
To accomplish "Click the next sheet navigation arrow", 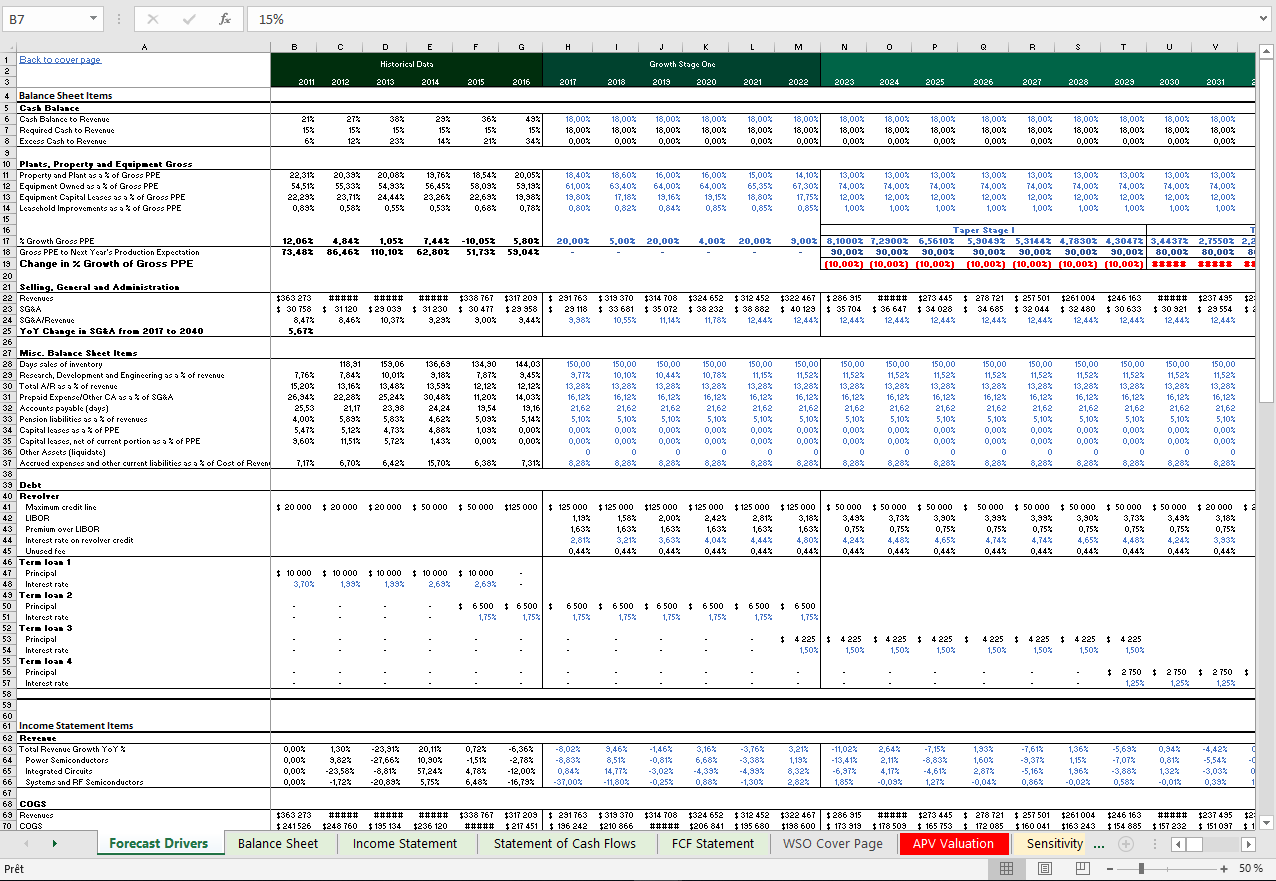I will (x=54, y=844).
